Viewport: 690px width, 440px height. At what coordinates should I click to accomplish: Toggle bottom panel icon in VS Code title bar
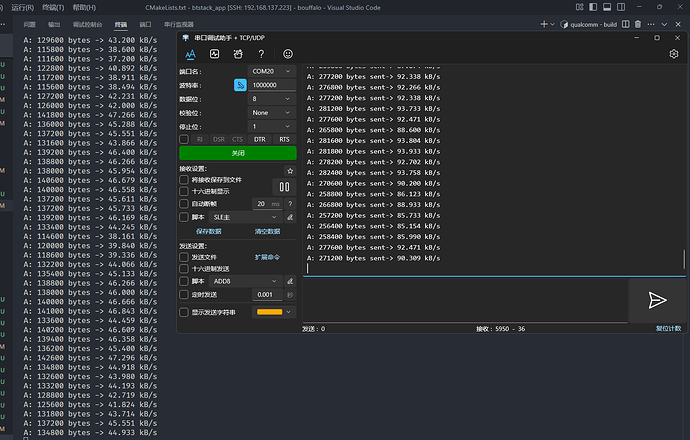pyautogui.click(x=607, y=7)
